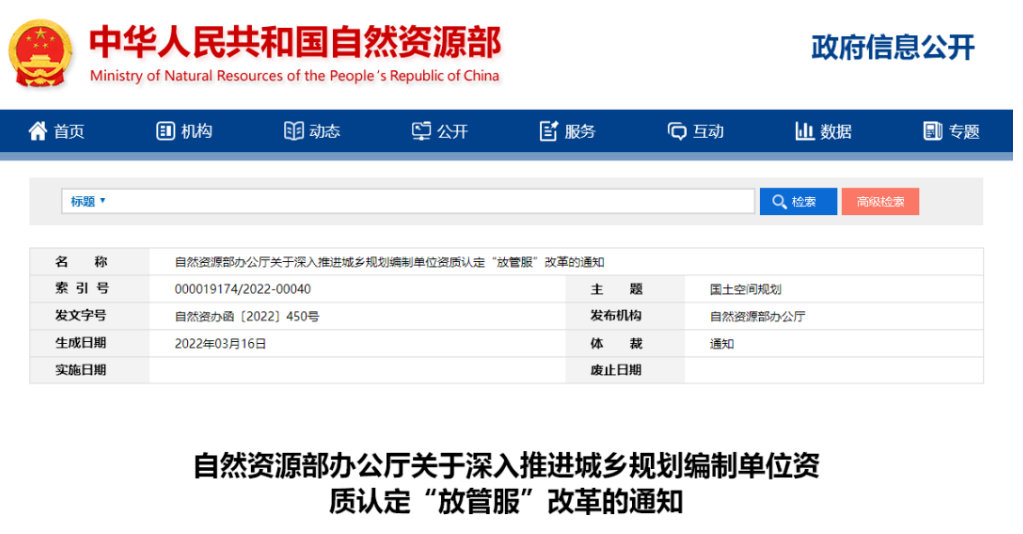Viewport: 1023px width, 534px height.
Task: Click the 互动 chat bubble icon
Action: [677, 131]
